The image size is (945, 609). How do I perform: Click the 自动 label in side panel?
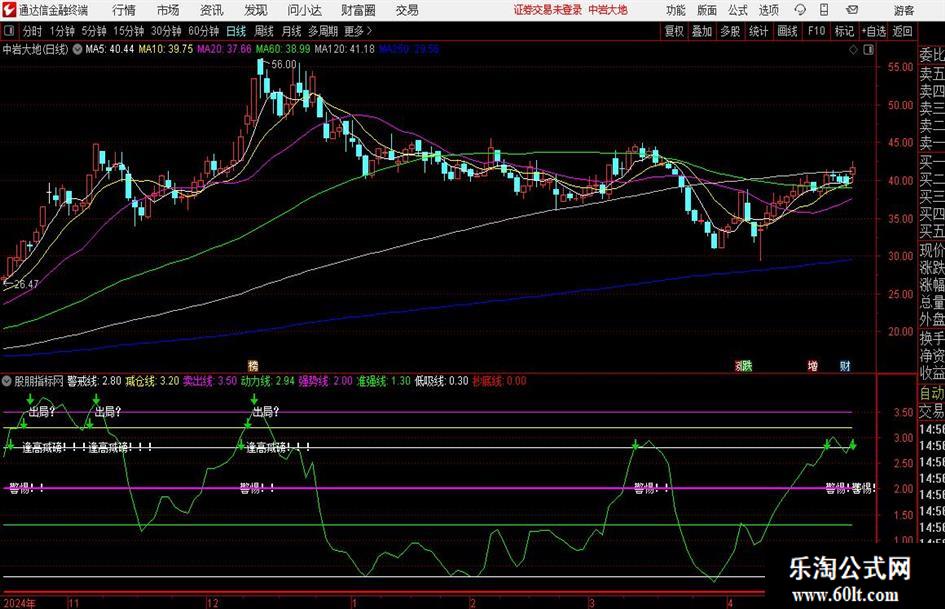[932, 393]
